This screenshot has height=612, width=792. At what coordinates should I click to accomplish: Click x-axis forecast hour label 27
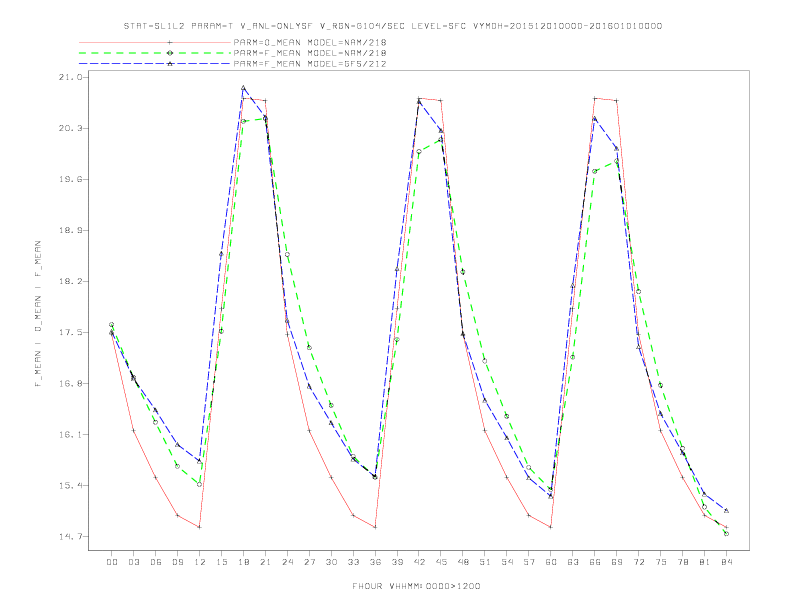tap(309, 562)
